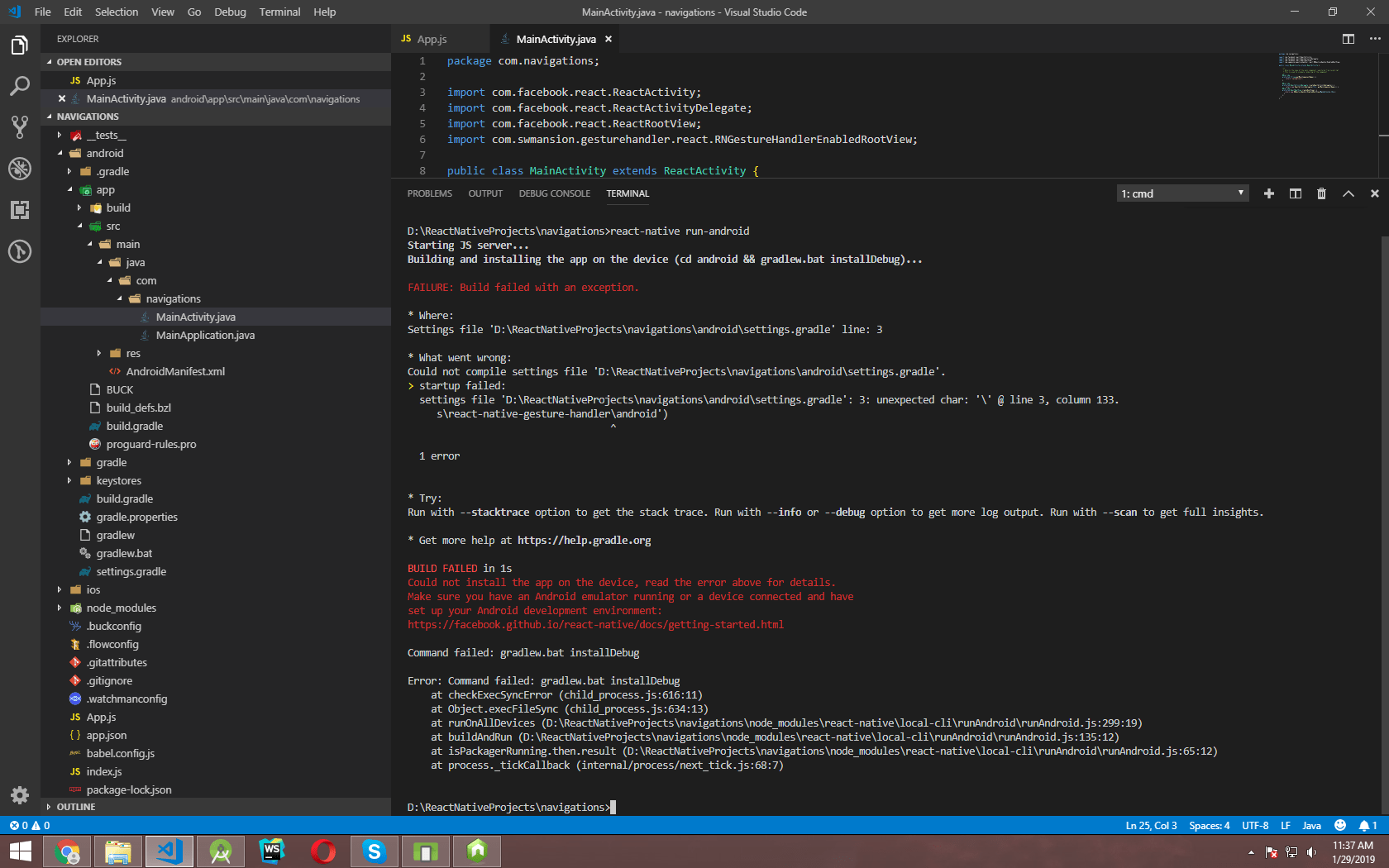Open the Debug menu
The width and height of the screenshot is (1389, 868).
tap(230, 12)
